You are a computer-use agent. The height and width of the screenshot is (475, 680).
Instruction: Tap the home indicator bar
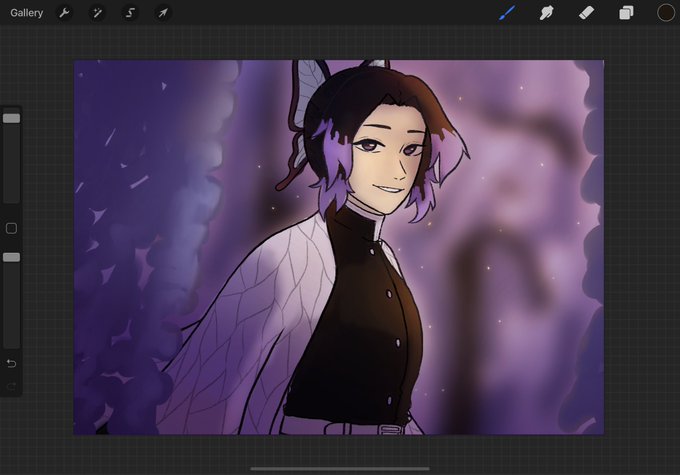(340, 468)
